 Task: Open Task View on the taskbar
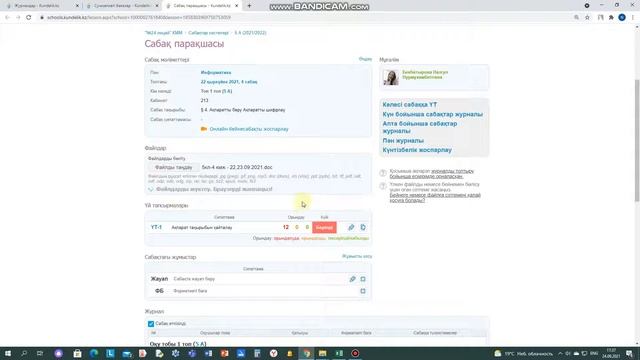40,353
